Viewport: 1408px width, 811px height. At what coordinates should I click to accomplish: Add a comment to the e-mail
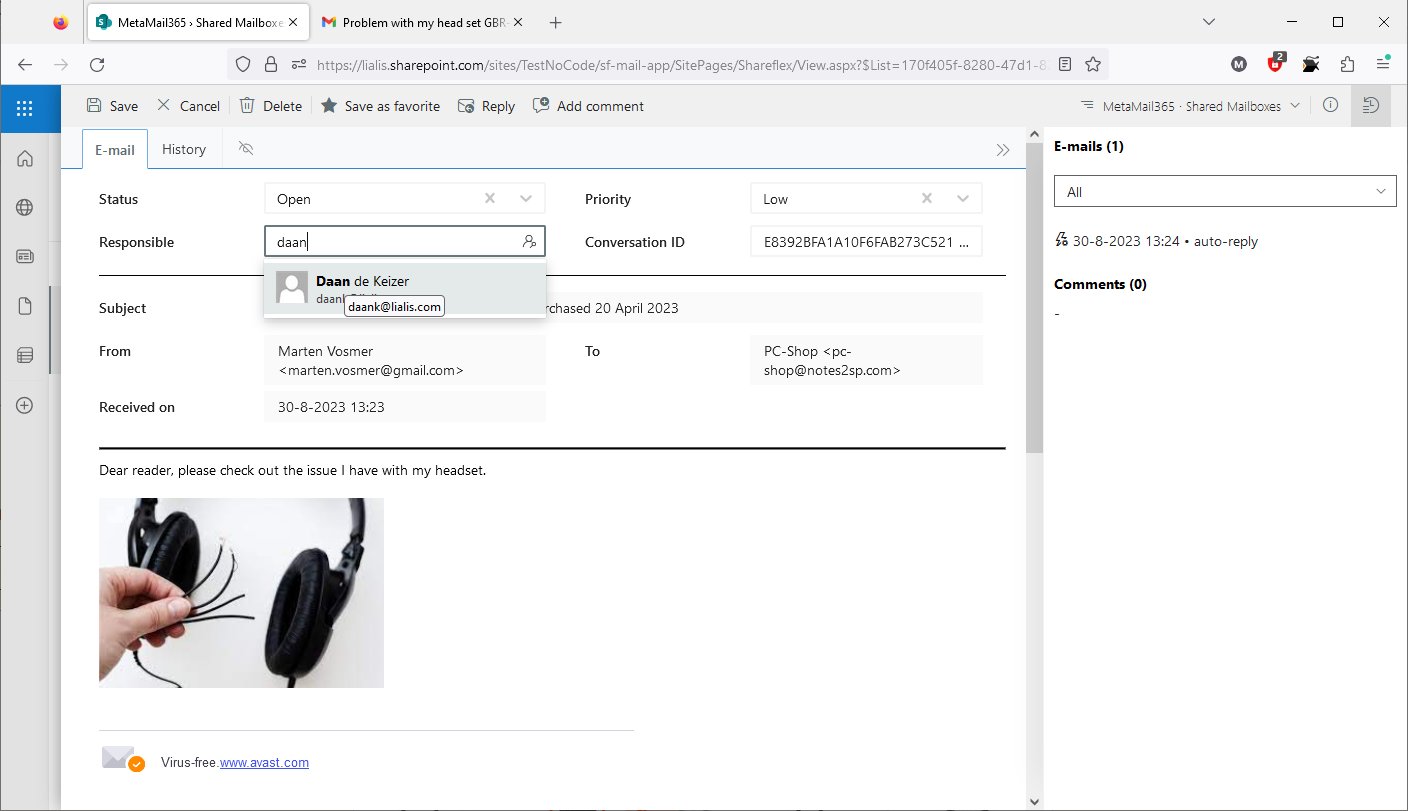point(588,106)
